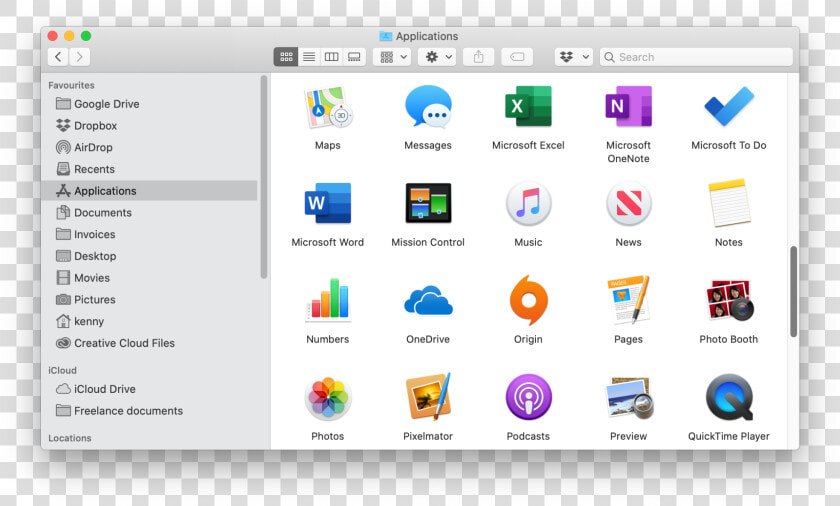Switch to gallery view
840x506 pixels.
[x=354, y=57]
